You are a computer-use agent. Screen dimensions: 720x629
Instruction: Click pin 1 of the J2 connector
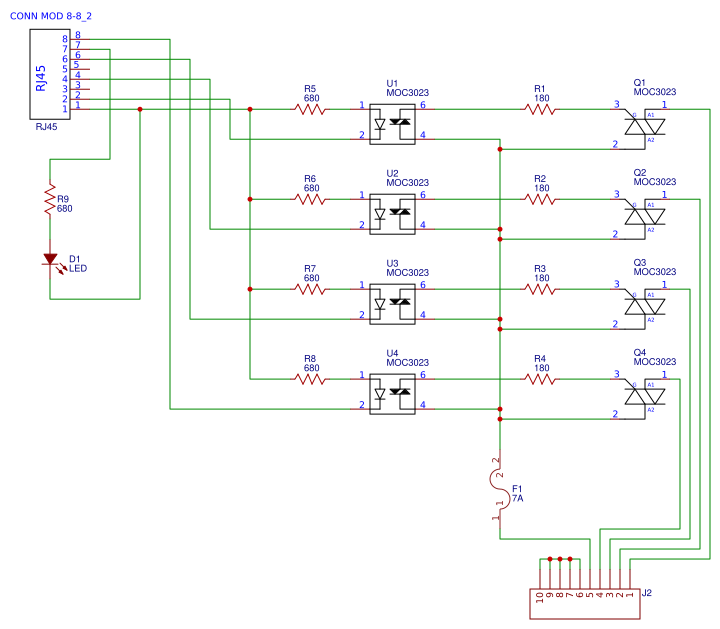pos(630,580)
